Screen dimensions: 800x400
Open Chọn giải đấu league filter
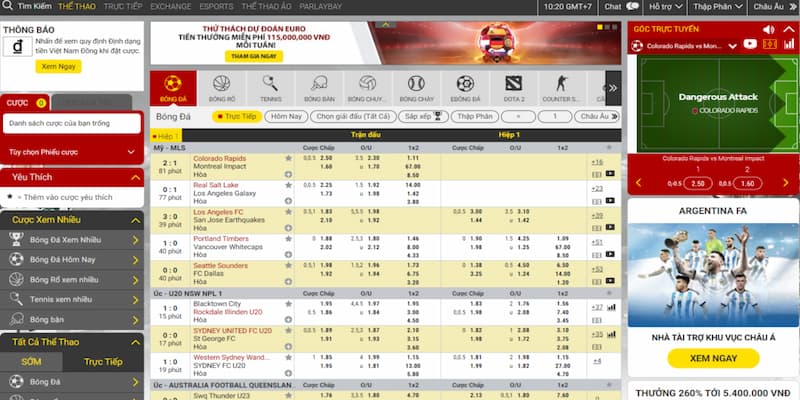coord(353,116)
